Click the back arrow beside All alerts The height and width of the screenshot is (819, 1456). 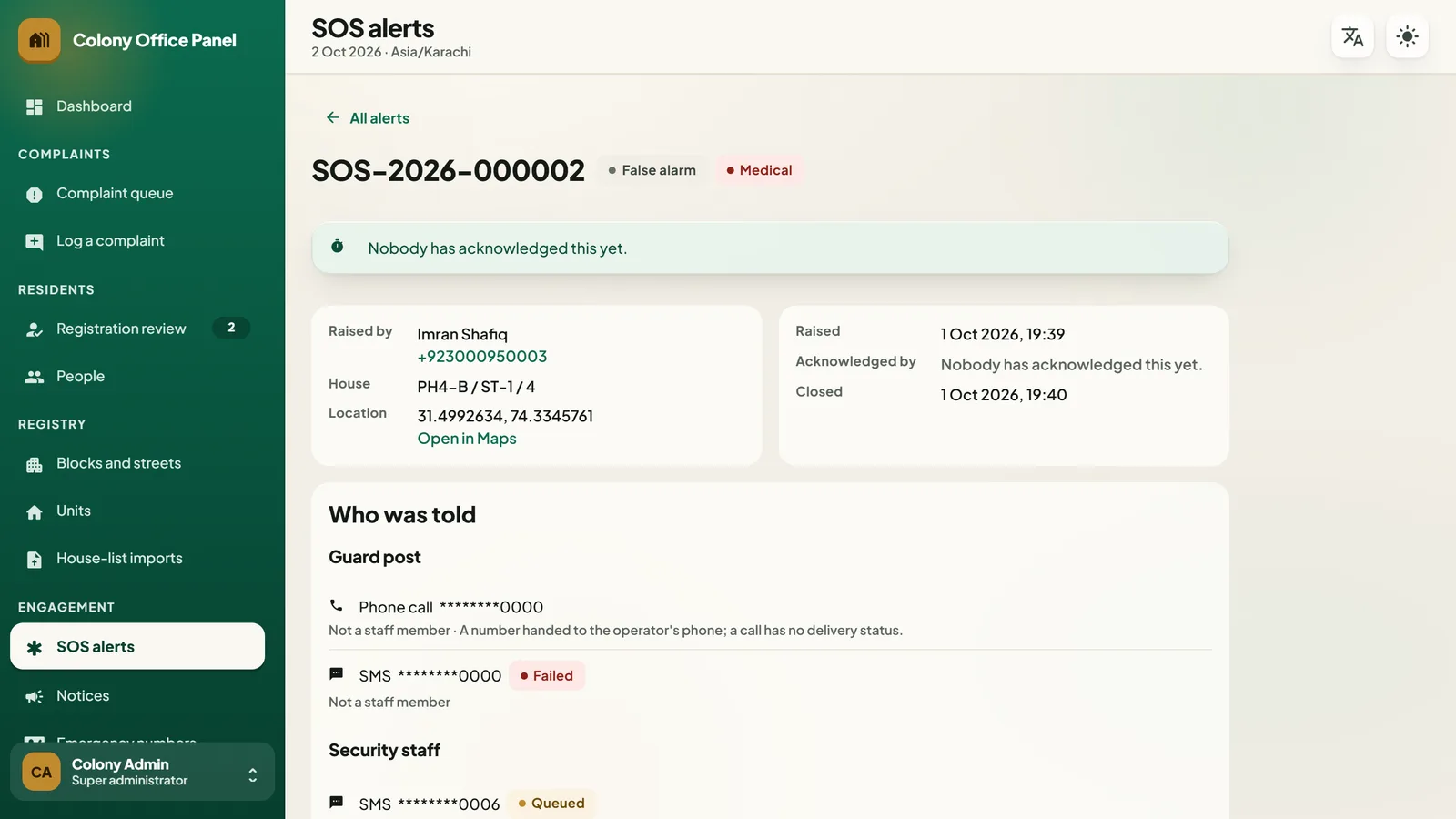[333, 117]
